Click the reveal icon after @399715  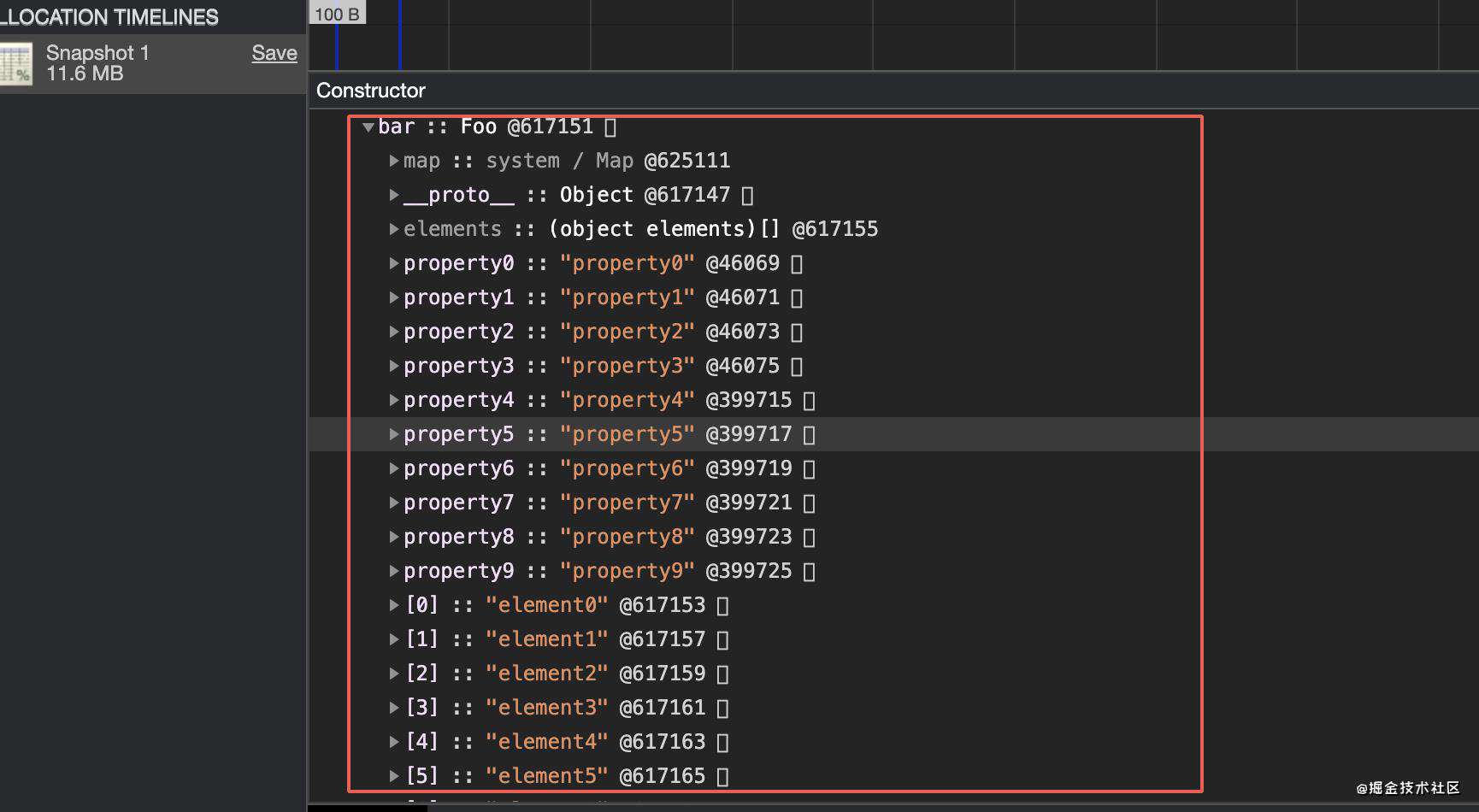tap(810, 401)
